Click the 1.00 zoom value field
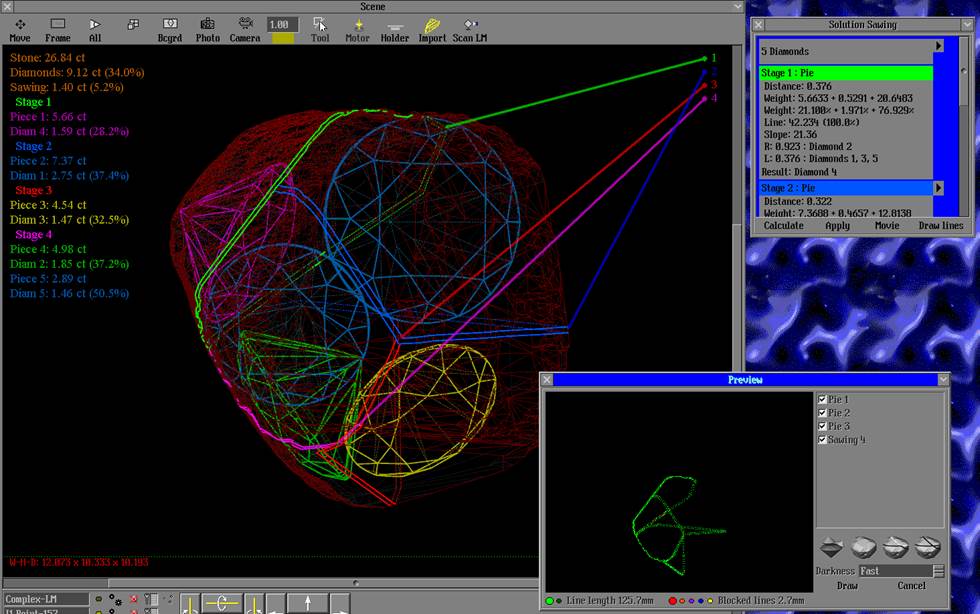This screenshot has width=980, height=614. click(x=282, y=25)
